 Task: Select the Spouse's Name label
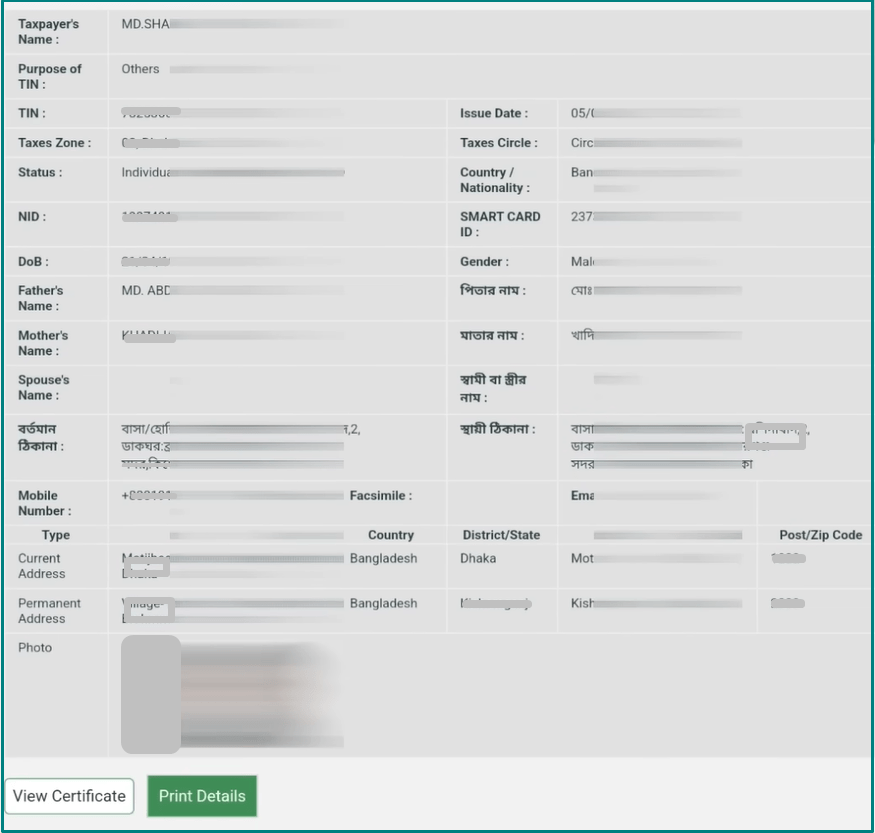coord(44,387)
